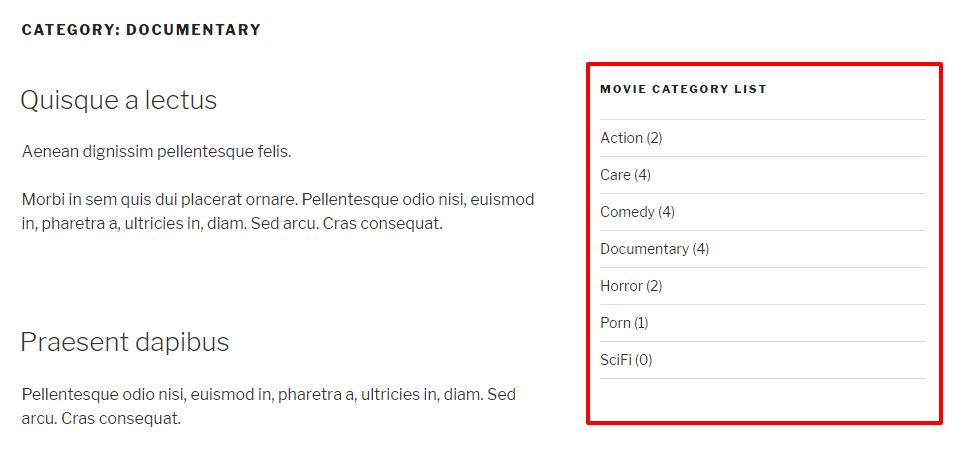Open the Action movie category link
This screenshot has height=455, width=958.
[621, 138]
